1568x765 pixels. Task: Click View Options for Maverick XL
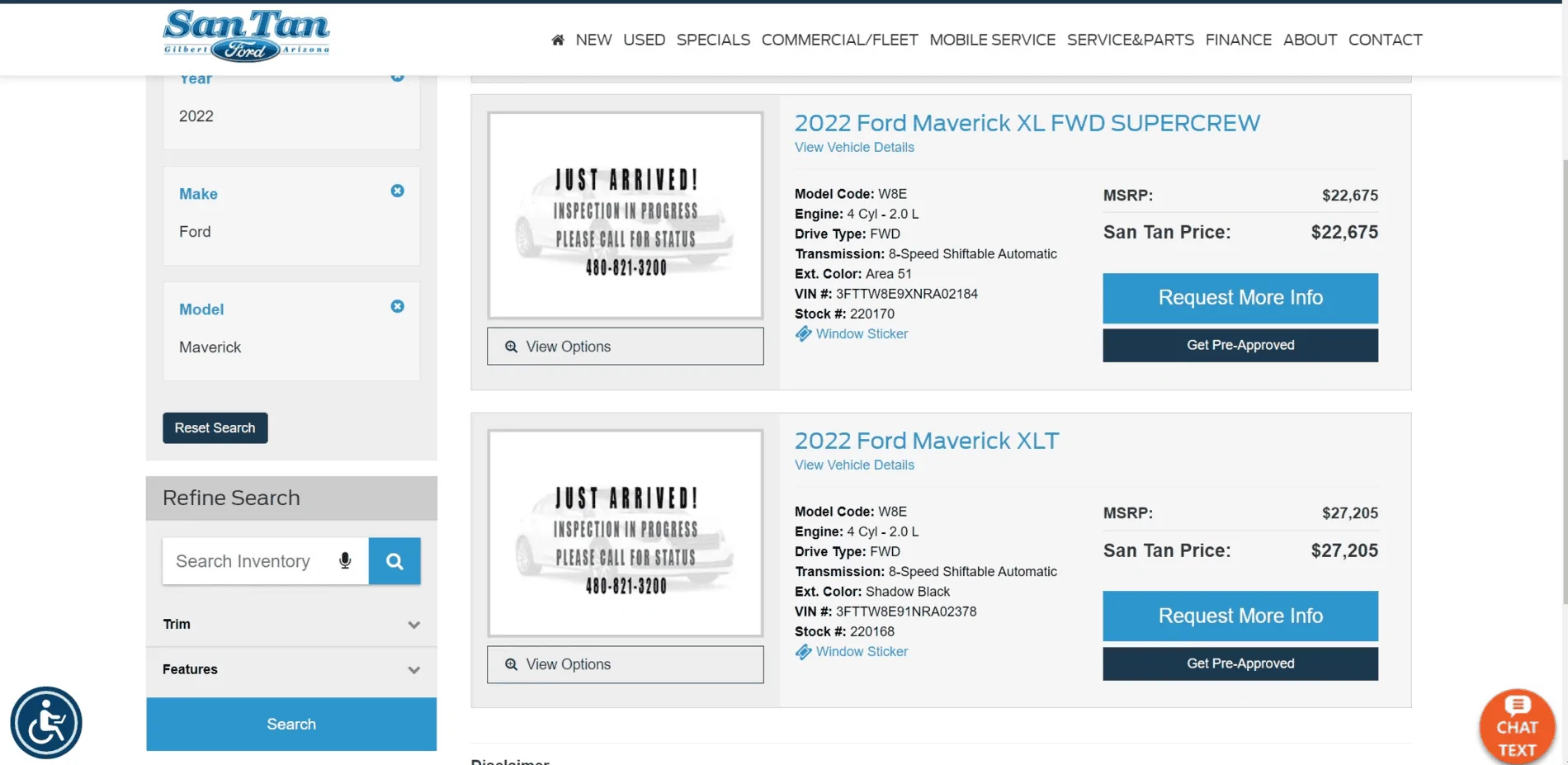[626, 347]
